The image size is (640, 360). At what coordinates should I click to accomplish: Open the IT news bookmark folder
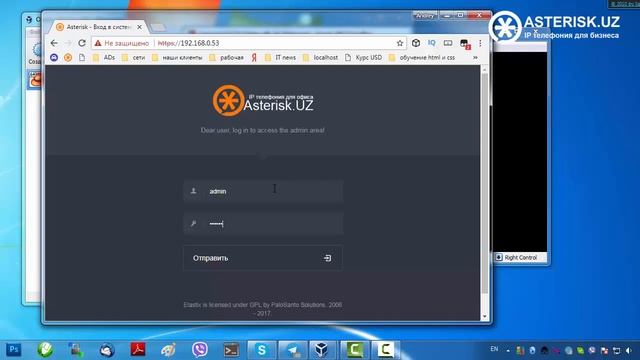click(280, 58)
